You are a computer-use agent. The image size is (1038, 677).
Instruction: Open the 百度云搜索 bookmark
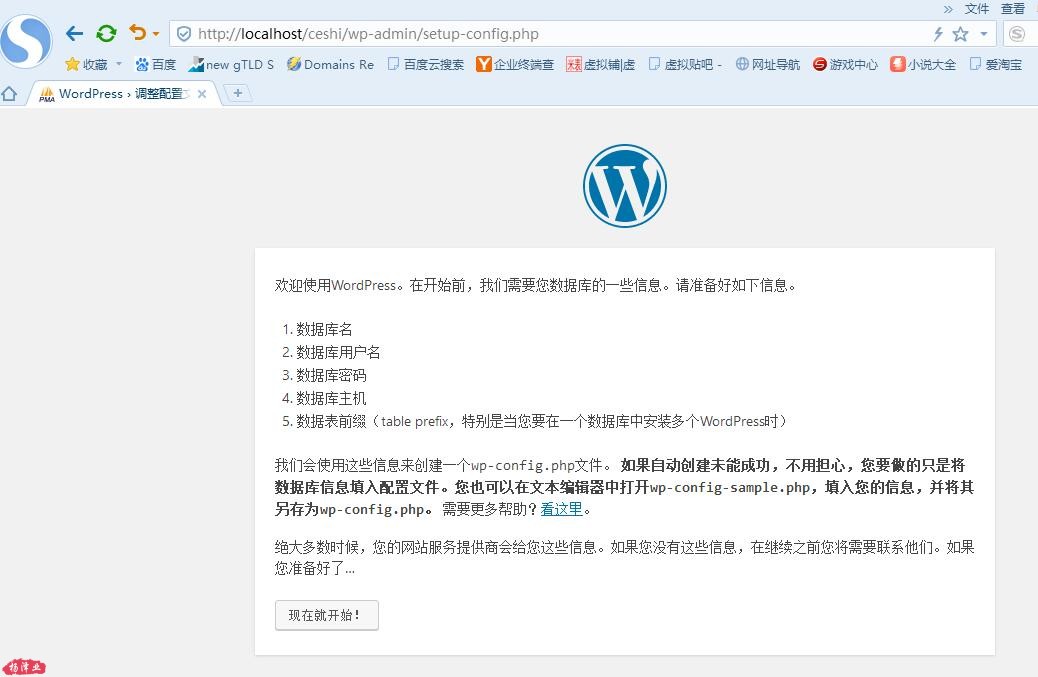[x=426, y=64]
